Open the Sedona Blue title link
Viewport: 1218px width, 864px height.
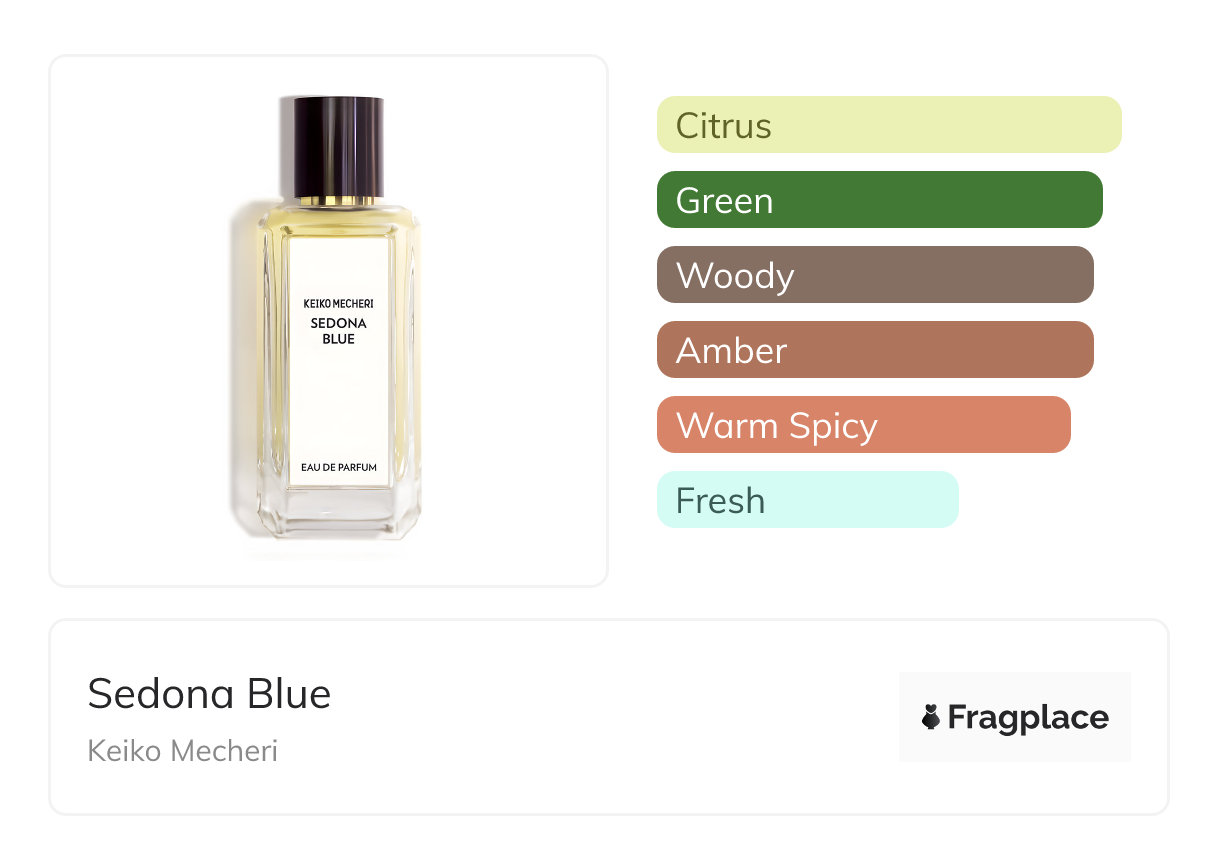pos(209,693)
